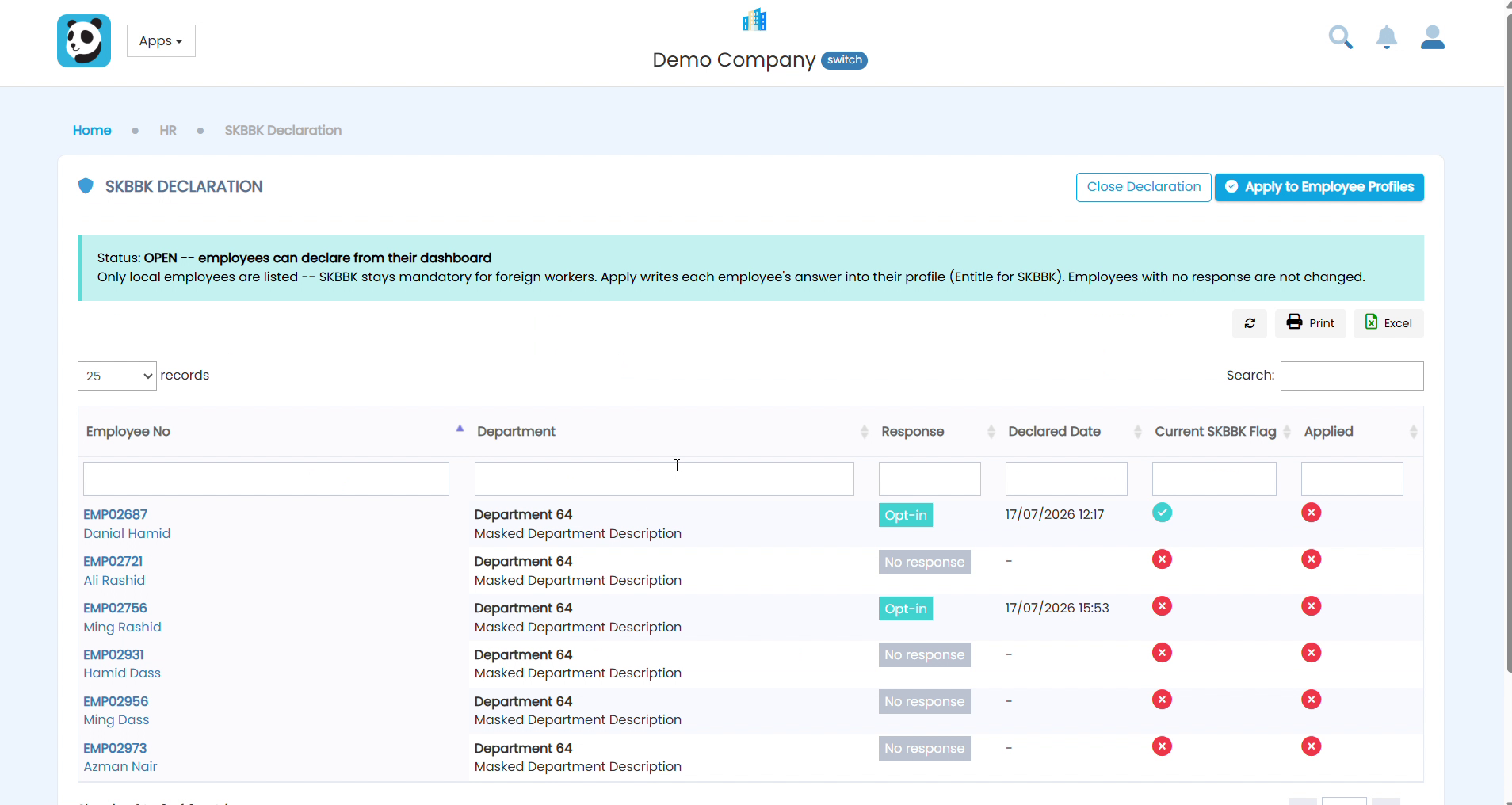Open Danial Hamid name link
The height and width of the screenshot is (805, 1512).
click(x=127, y=534)
